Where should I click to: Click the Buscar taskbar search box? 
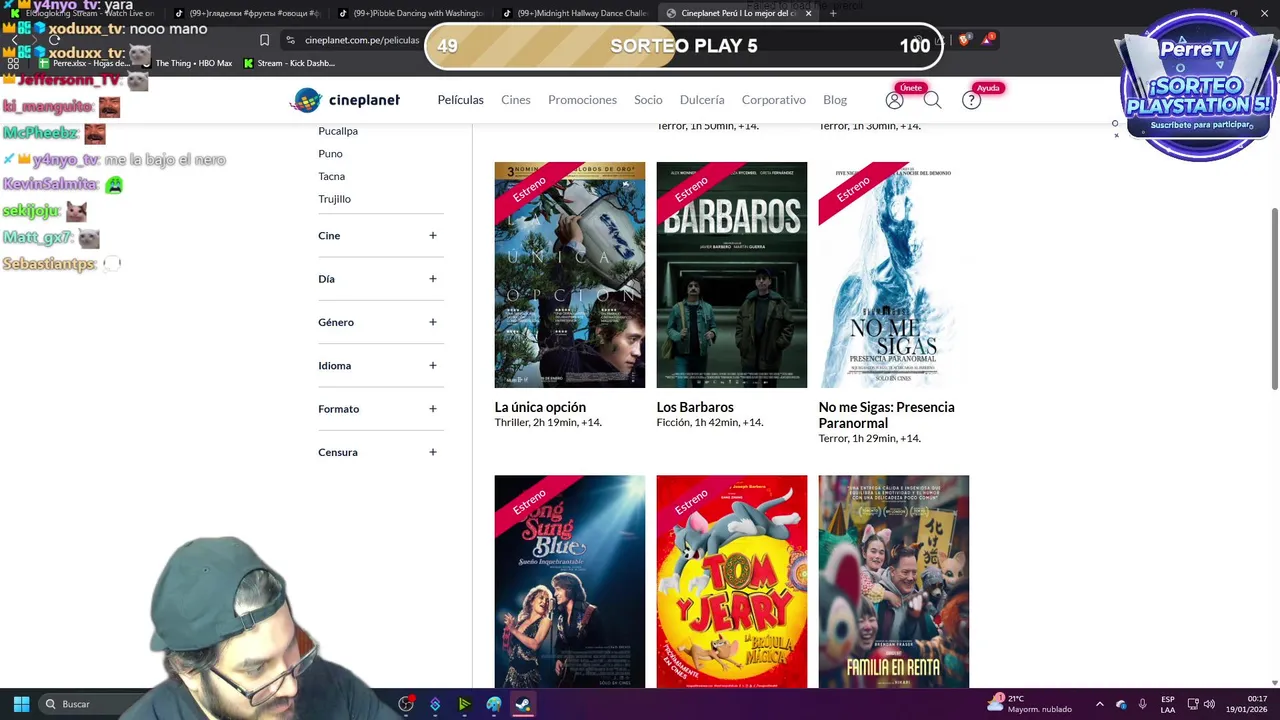pos(90,704)
